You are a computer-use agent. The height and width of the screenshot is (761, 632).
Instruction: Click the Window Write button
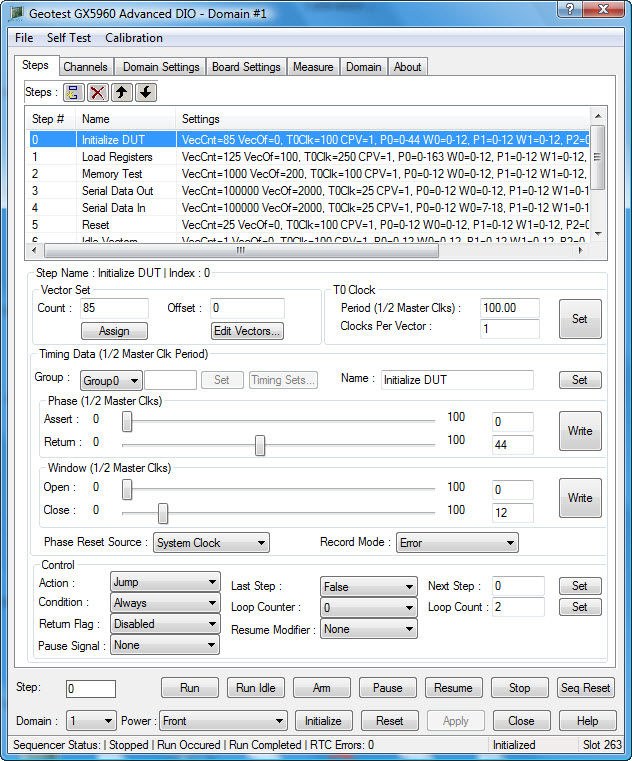click(580, 498)
